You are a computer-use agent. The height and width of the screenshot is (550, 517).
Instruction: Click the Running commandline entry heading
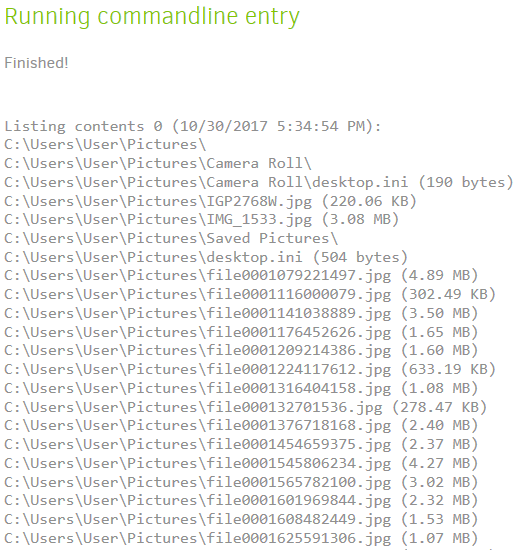click(x=152, y=17)
